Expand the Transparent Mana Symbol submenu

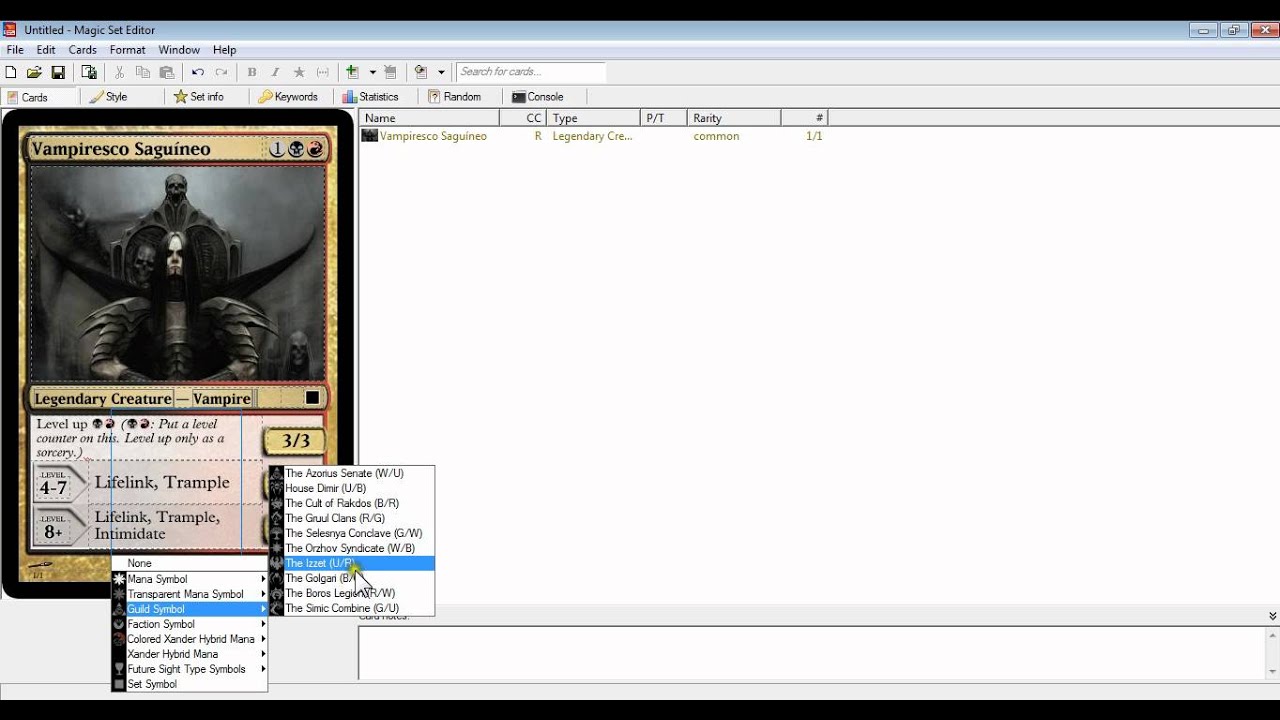coord(189,594)
